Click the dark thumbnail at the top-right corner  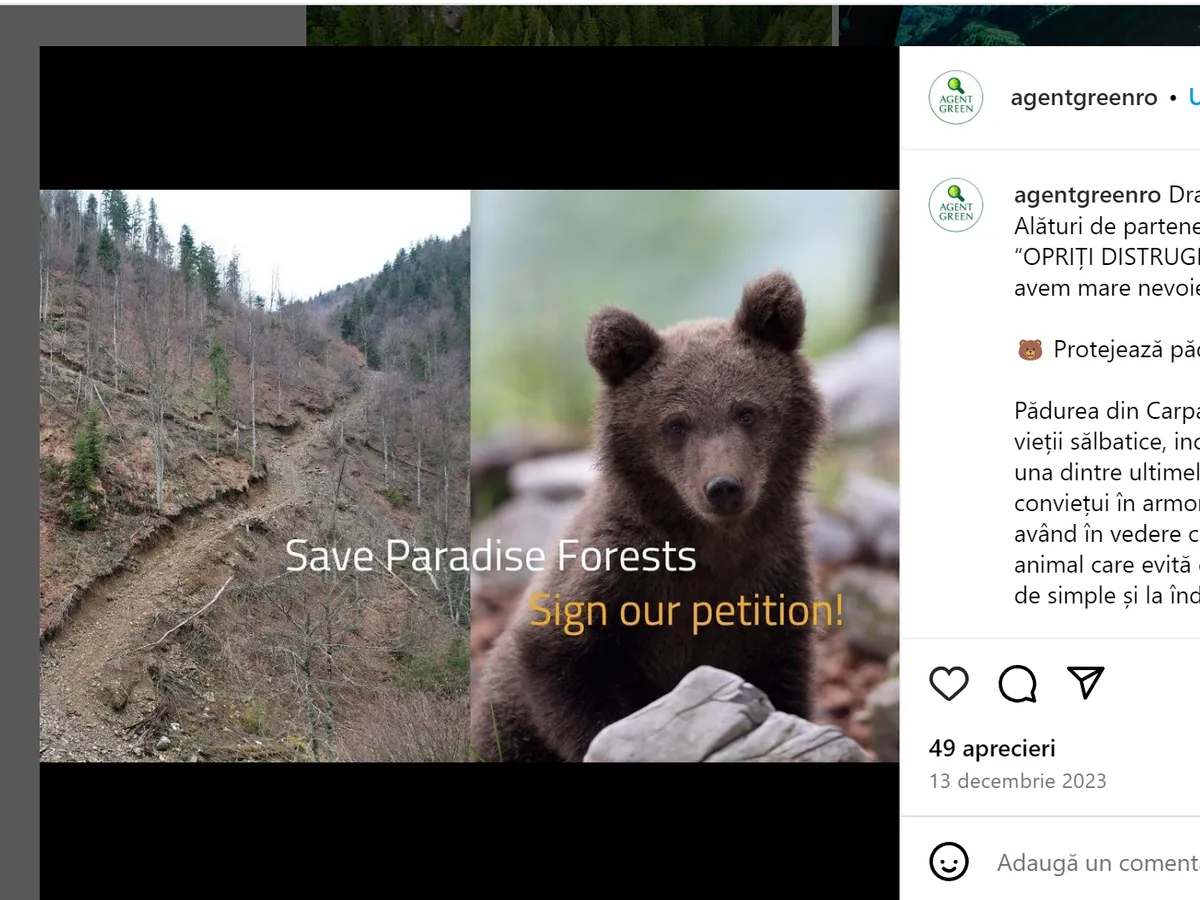click(x=1020, y=24)
